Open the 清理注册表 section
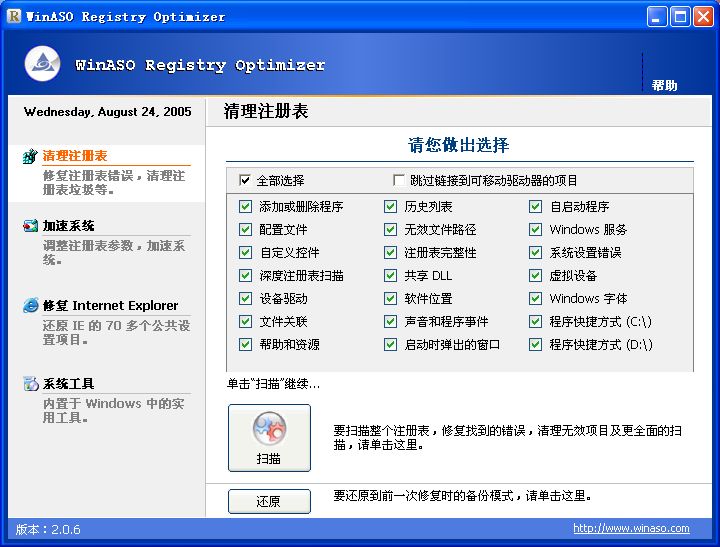720x547 pixels. pyautogui.click(x=75, y=156)
